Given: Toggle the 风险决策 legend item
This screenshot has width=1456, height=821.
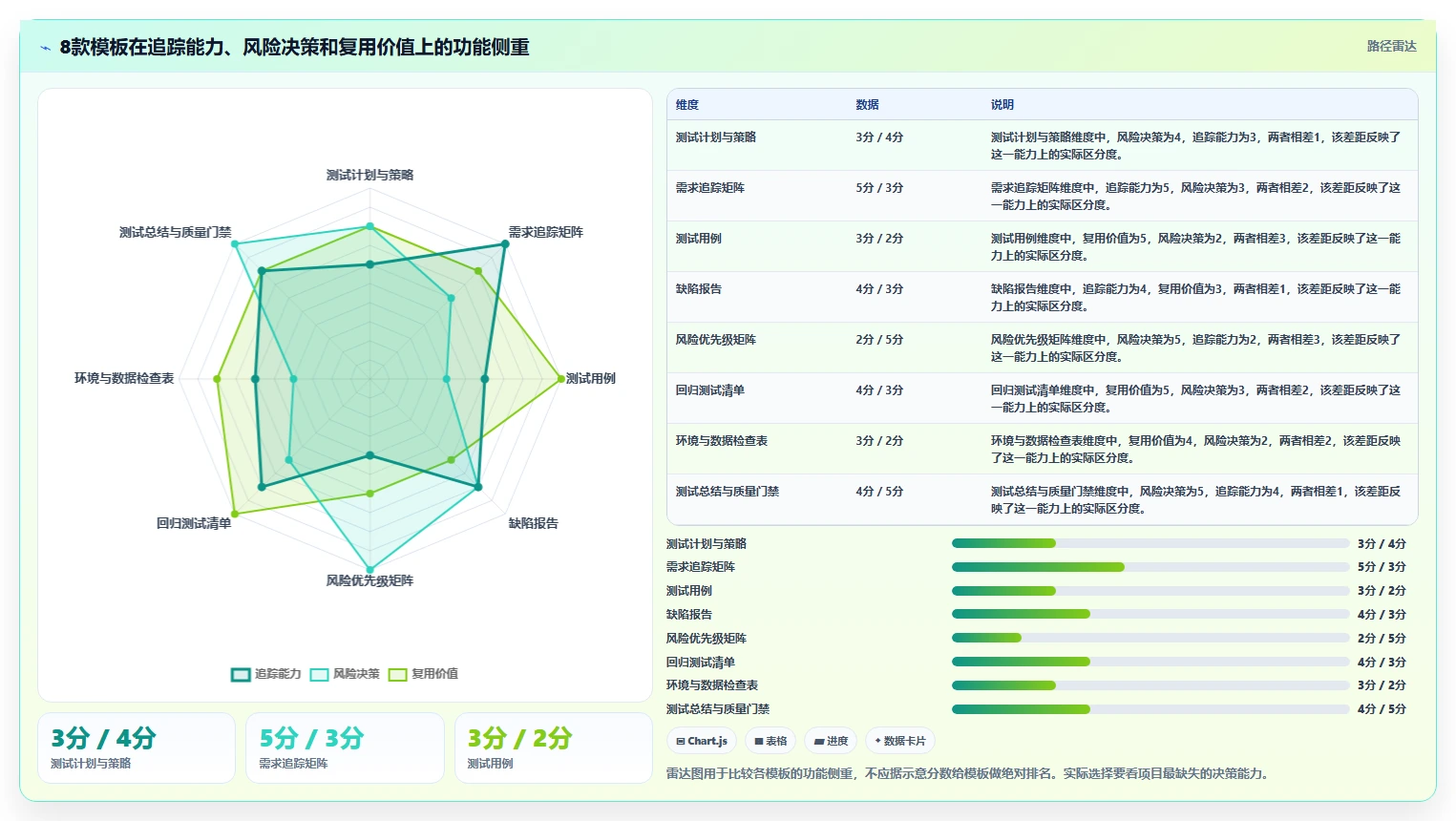Looking at the screenshot, I should (x=345, y=674).
